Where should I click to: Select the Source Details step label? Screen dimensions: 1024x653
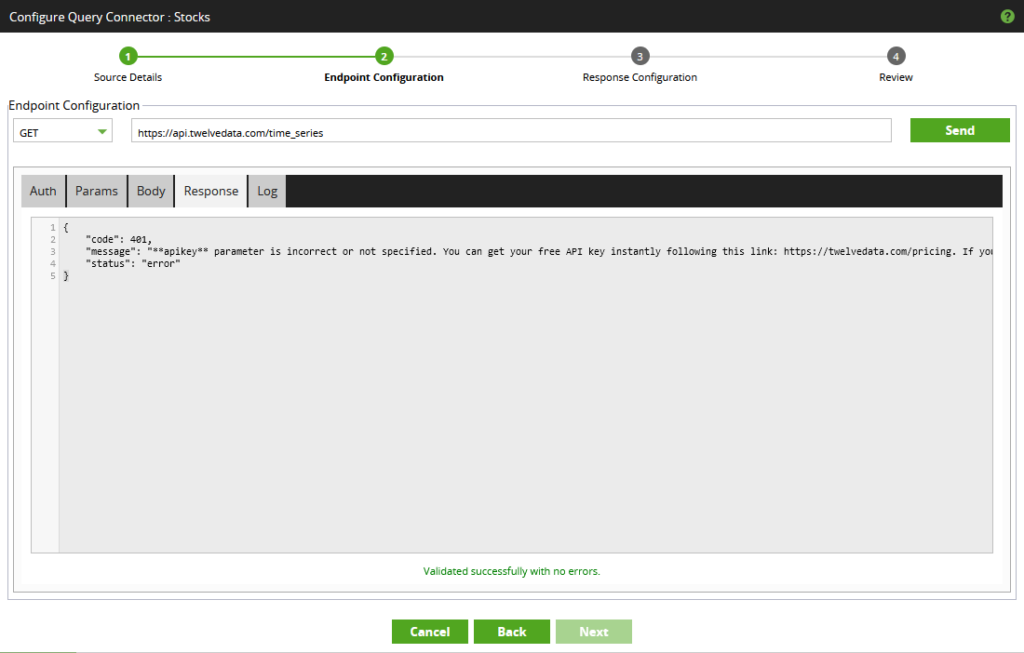point(127,77)
